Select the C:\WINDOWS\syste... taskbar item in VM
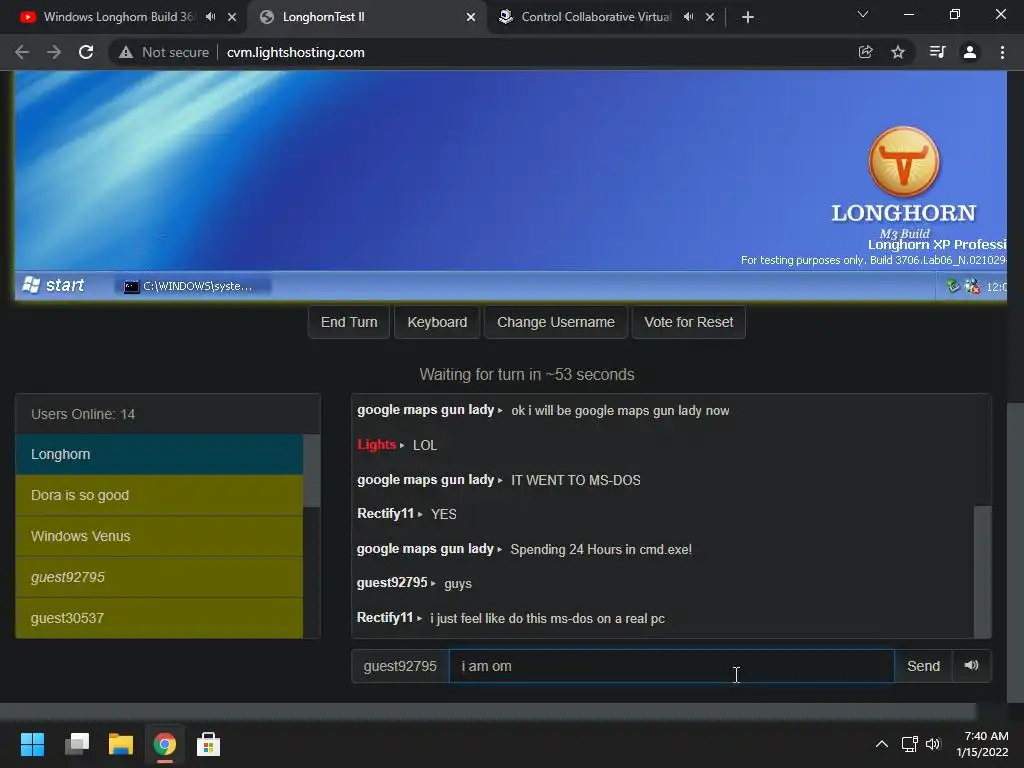The image size is (1024, 768). [193, 286]
